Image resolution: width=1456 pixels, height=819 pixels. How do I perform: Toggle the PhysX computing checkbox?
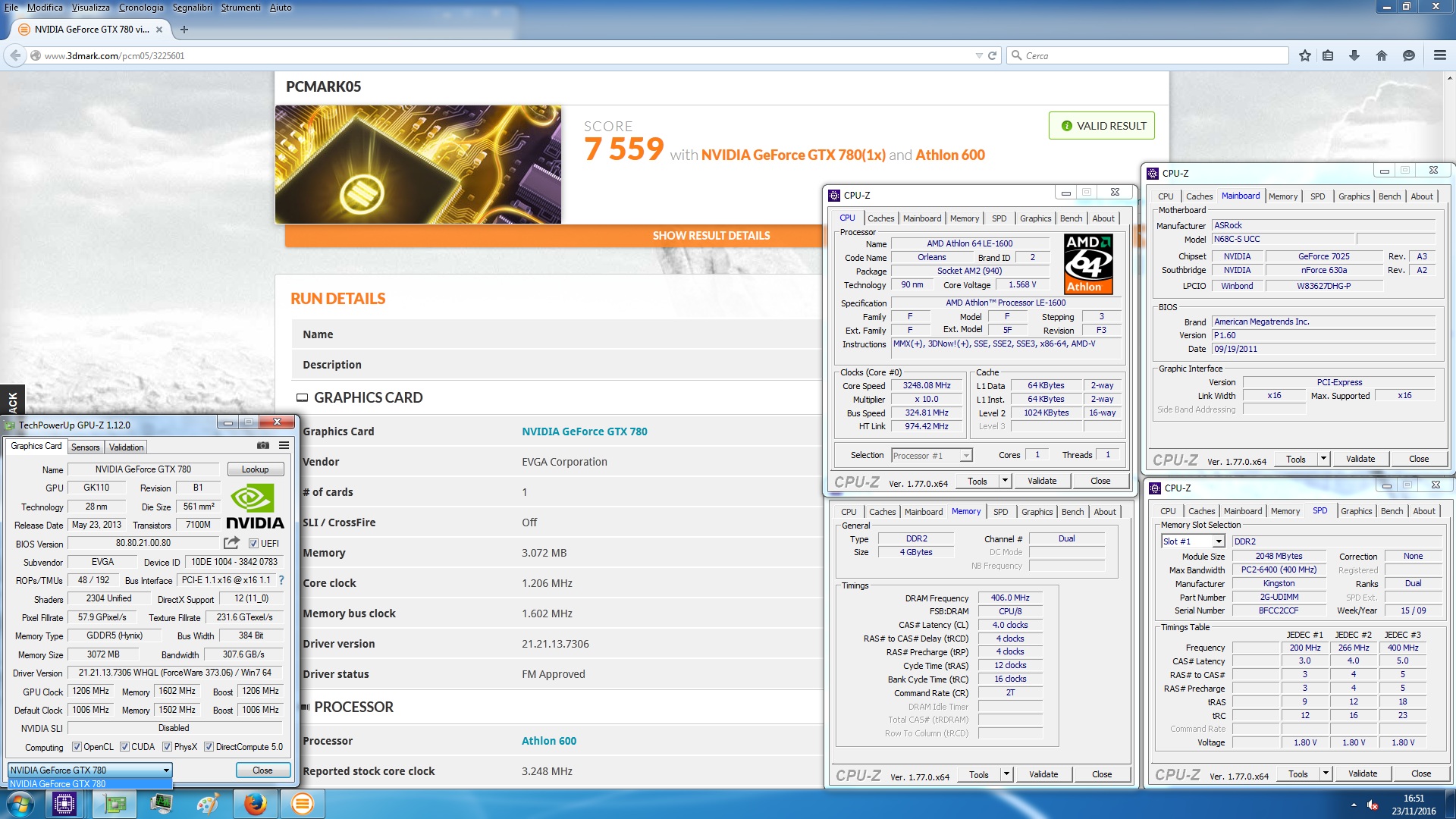point(167,747)
